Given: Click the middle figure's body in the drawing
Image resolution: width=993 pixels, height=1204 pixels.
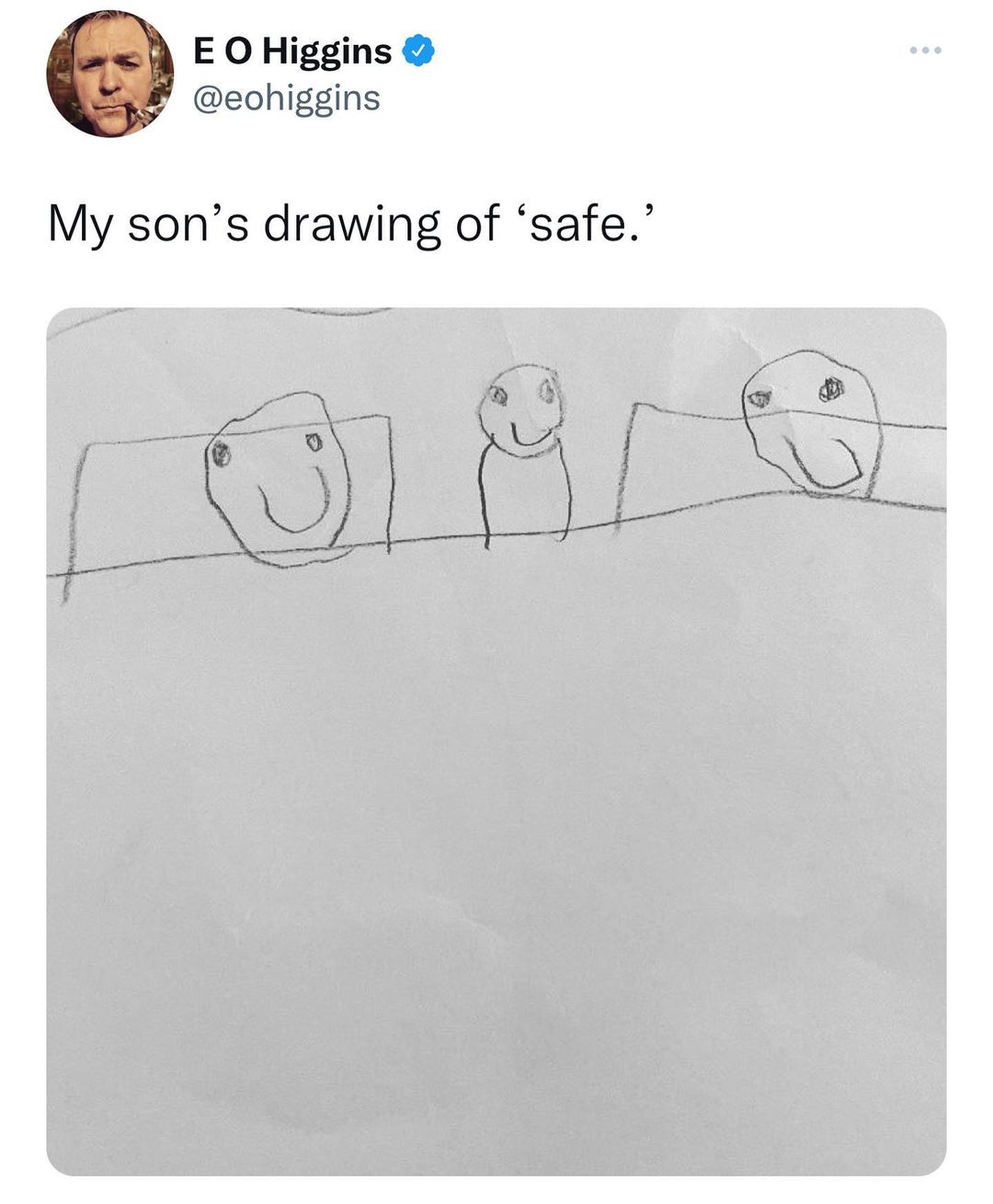Looking at the screenshot, I should (x=525, y=495).
